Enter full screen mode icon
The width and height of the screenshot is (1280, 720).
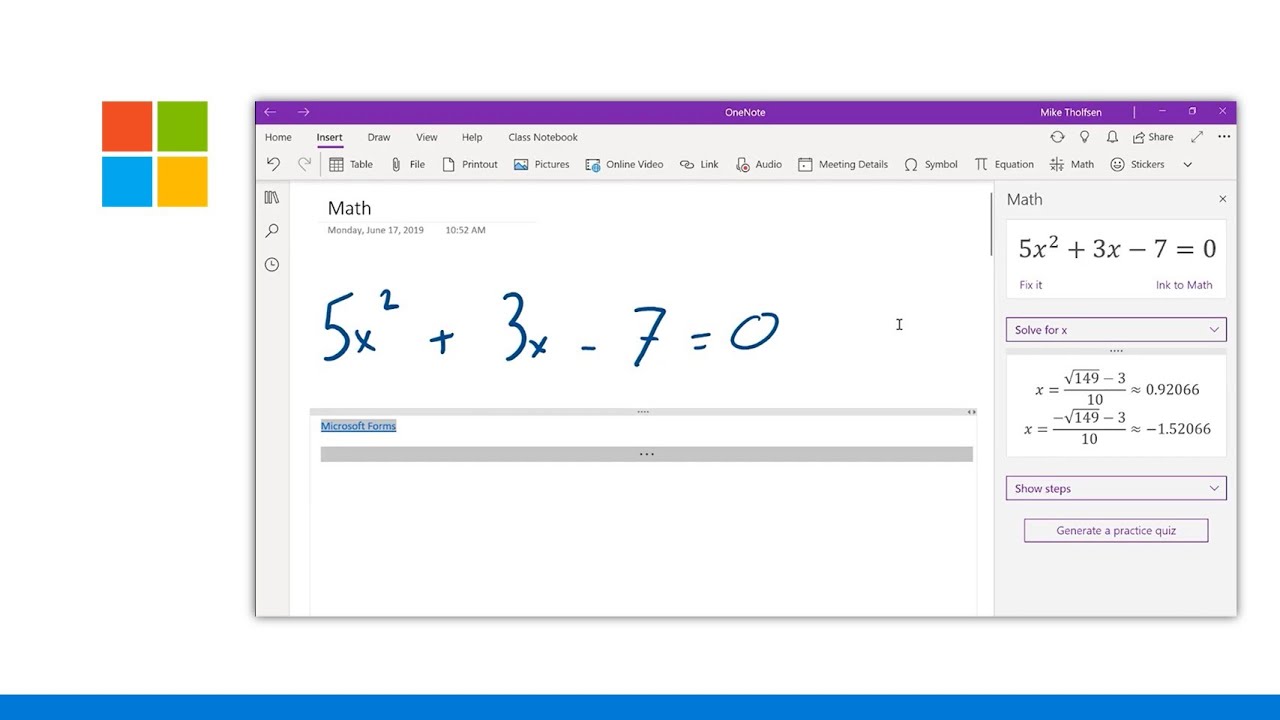[1197, 137]
